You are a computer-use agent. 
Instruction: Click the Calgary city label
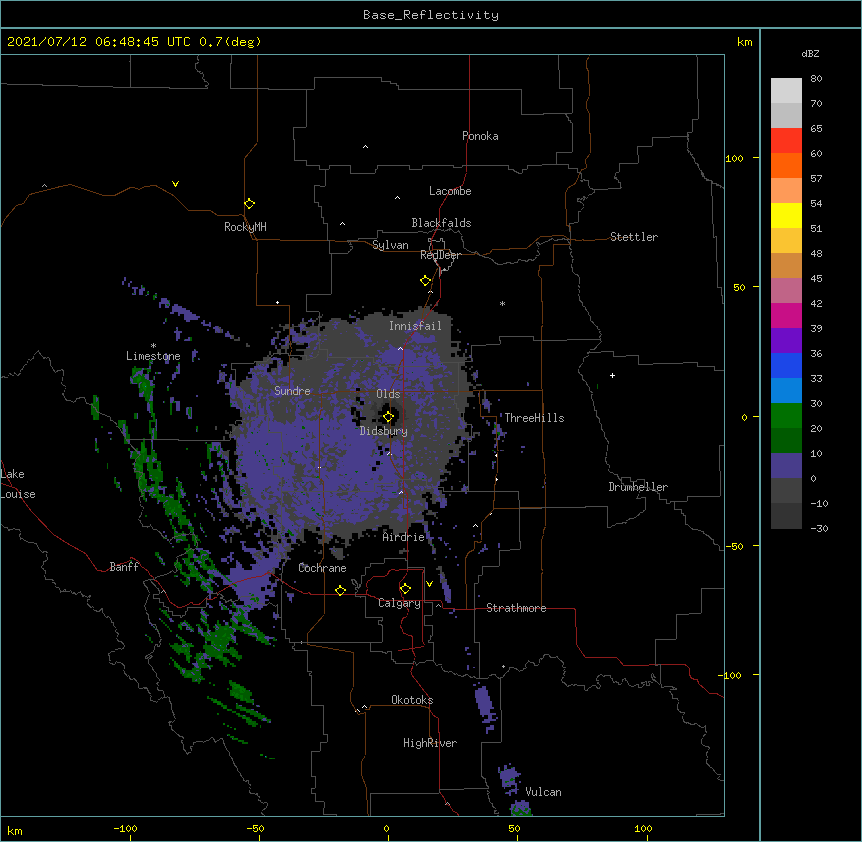(x=400, y=603)
